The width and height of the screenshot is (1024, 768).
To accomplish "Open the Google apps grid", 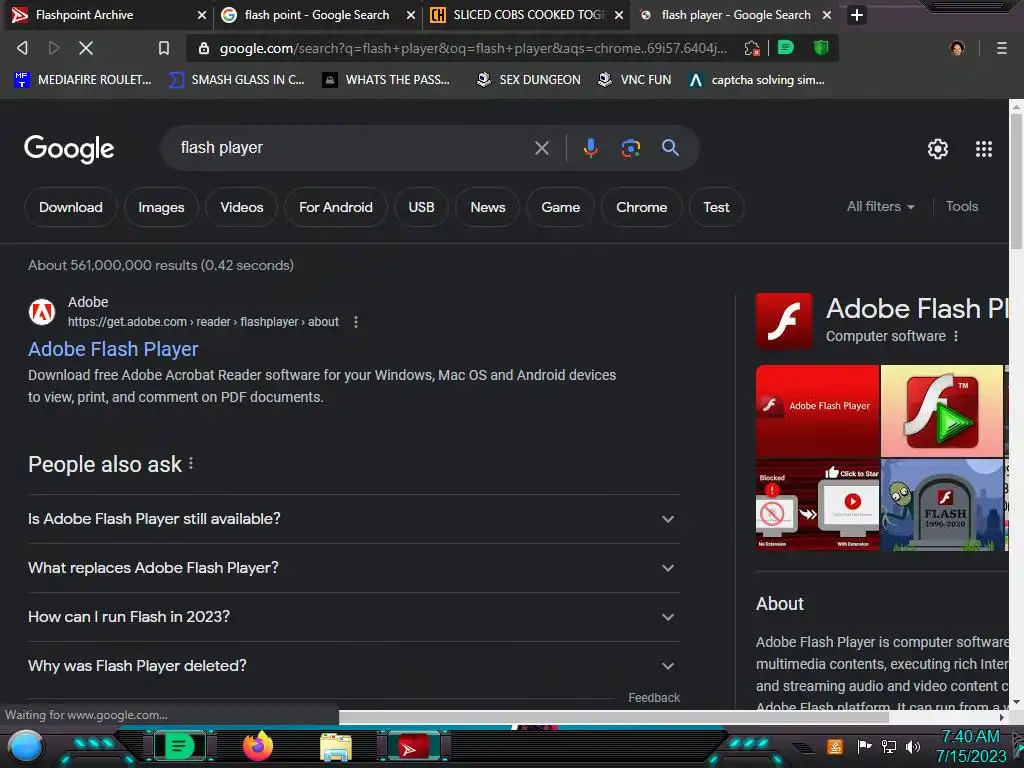I will [984, 149].
